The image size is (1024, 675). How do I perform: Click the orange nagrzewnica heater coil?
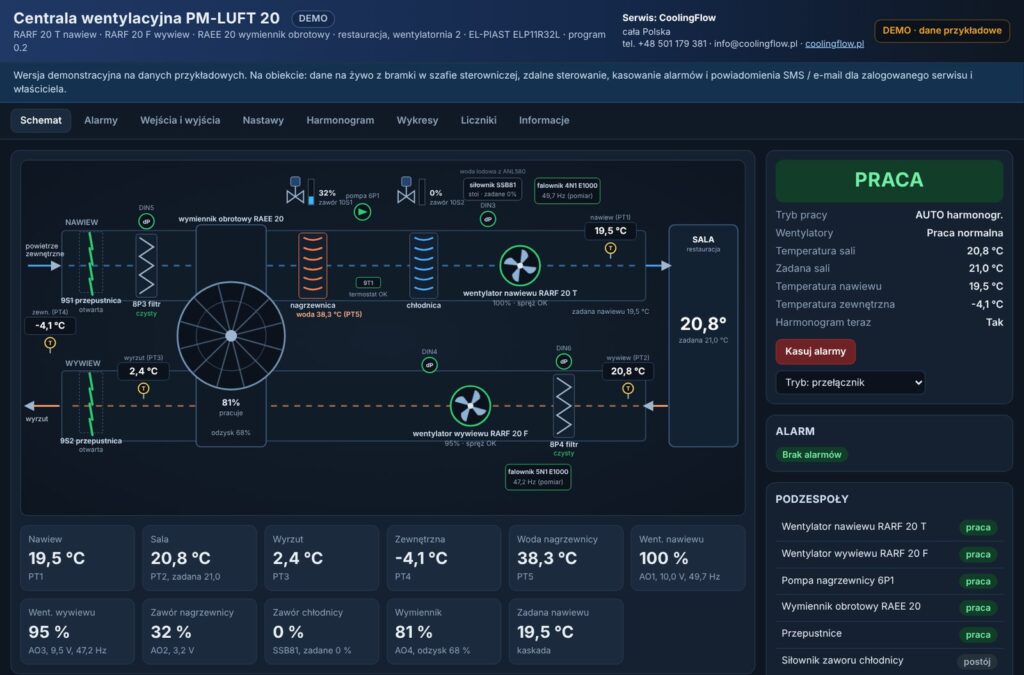(x=313, y=266)
